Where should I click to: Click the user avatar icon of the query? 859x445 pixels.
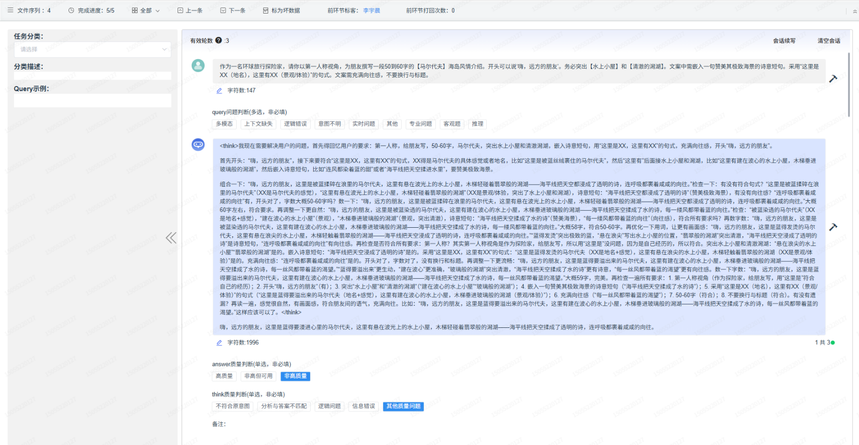point(198,66)
